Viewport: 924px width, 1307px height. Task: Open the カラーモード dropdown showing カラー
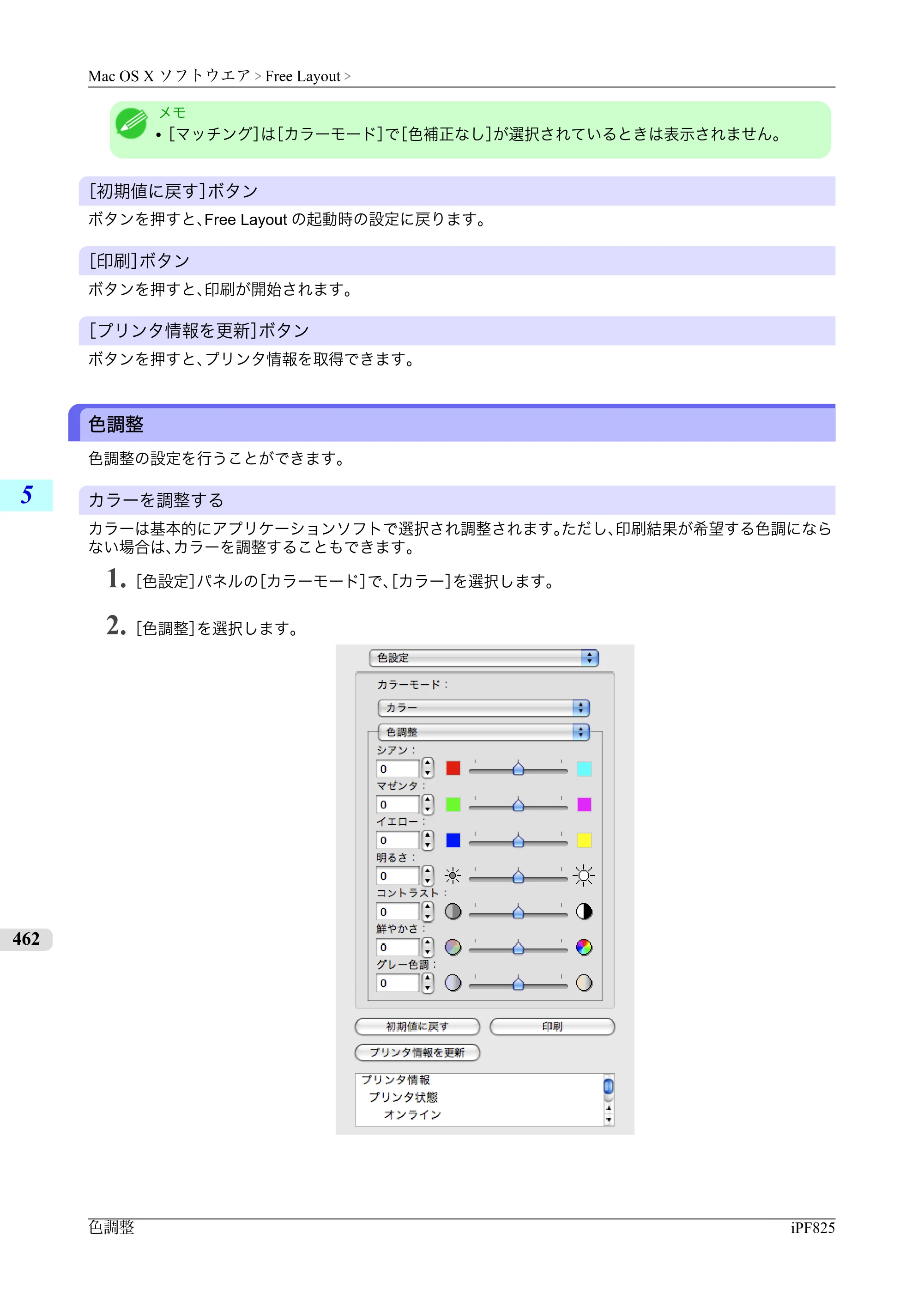pyautogui.click(x=484, y=708)
